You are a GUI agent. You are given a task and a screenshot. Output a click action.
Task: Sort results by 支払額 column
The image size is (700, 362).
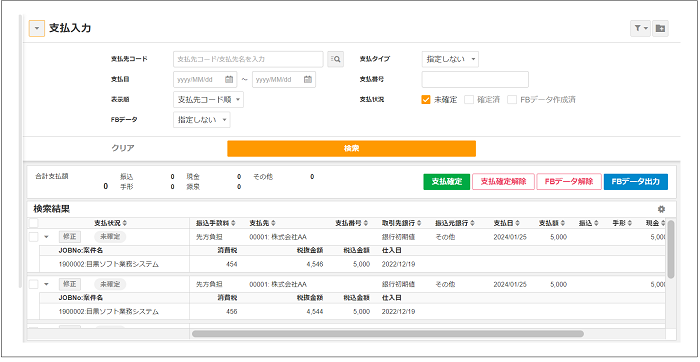coord(552,223)
